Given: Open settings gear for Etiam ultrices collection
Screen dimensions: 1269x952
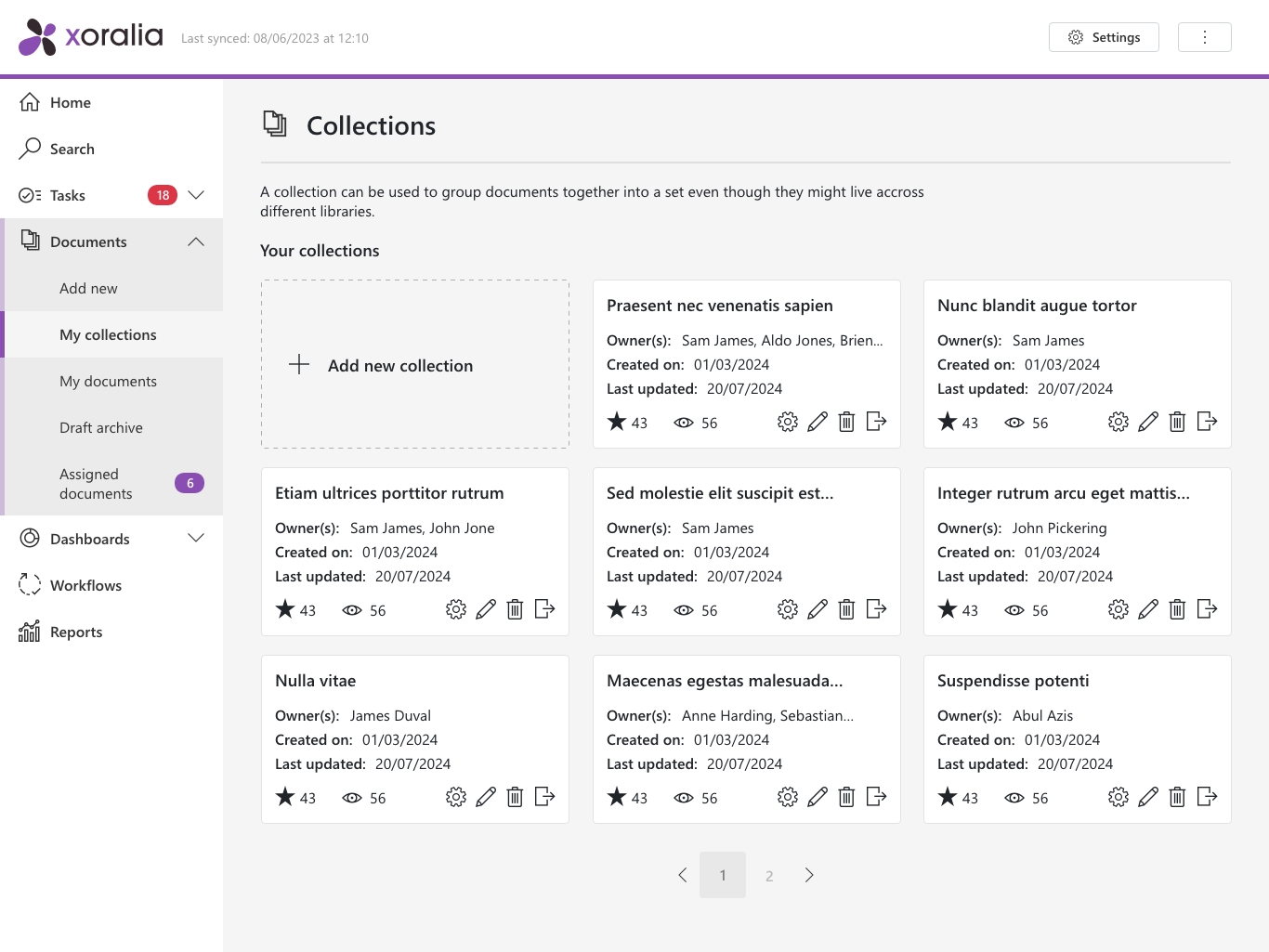Looking at the screenshot, I should click(x=456, y=610).
